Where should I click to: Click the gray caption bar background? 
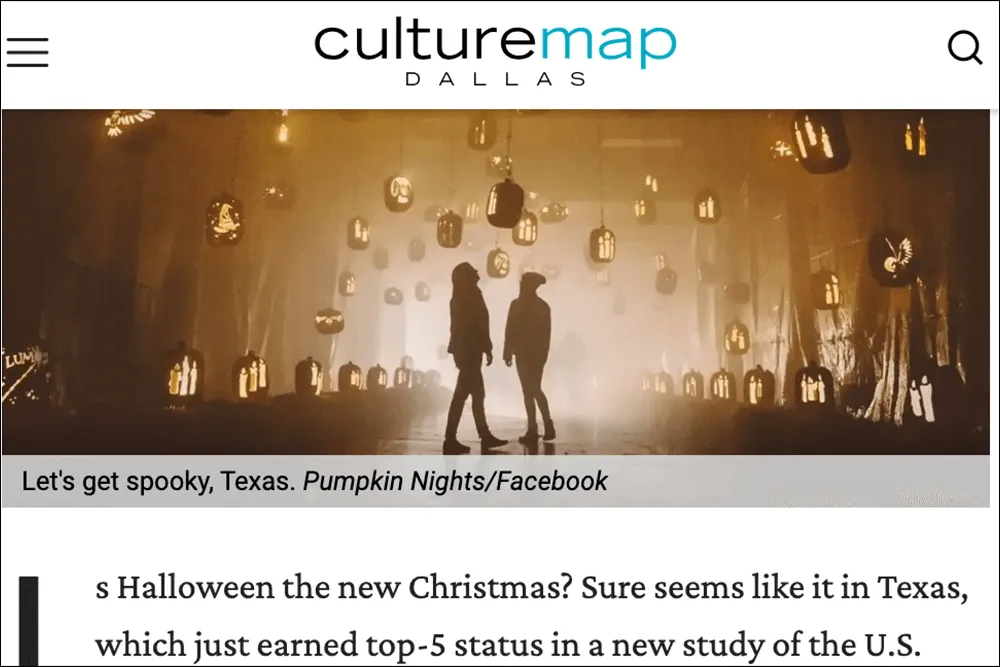(797, 481)
